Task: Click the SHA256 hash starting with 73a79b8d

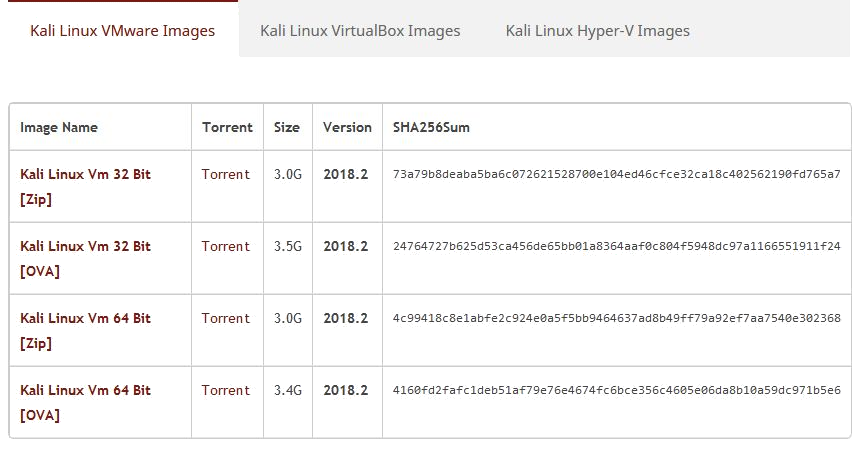Action: click(x=616, y=175)
